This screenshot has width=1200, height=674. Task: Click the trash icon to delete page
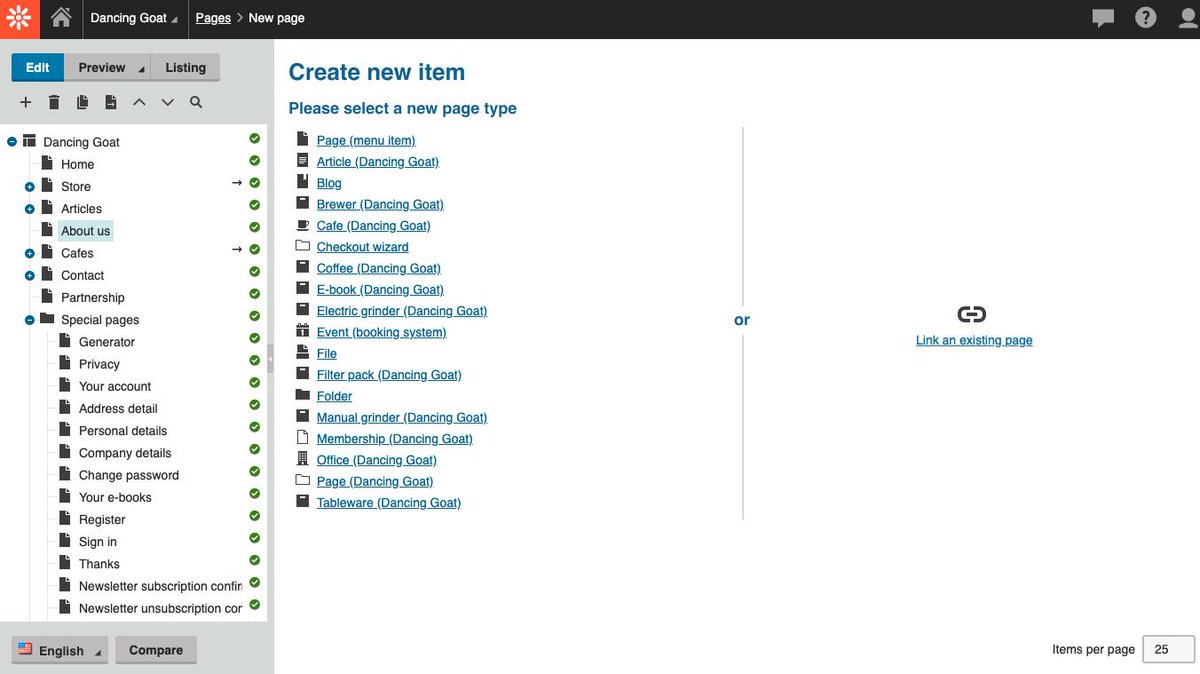tap(54, 102)
